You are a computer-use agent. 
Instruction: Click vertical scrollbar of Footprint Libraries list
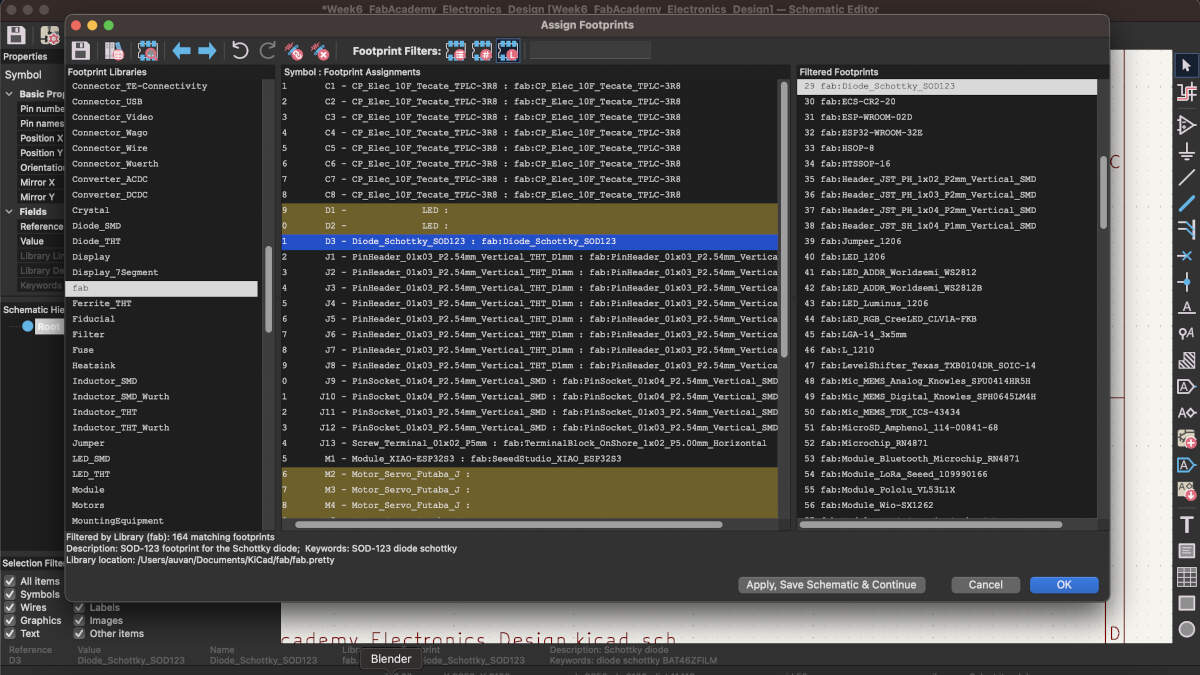[x=268, y=290]
